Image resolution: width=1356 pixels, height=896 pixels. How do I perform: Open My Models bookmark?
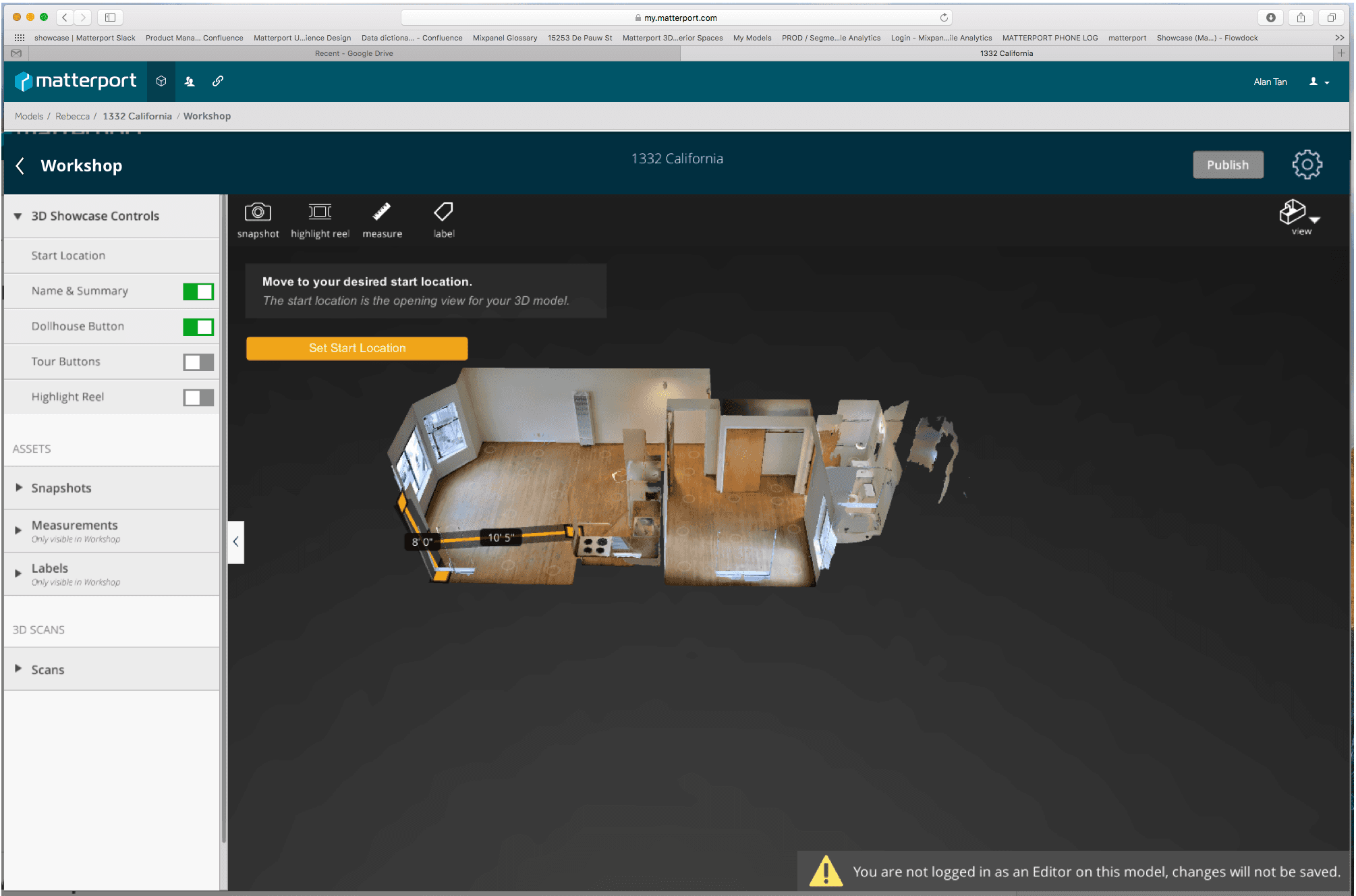752,38
